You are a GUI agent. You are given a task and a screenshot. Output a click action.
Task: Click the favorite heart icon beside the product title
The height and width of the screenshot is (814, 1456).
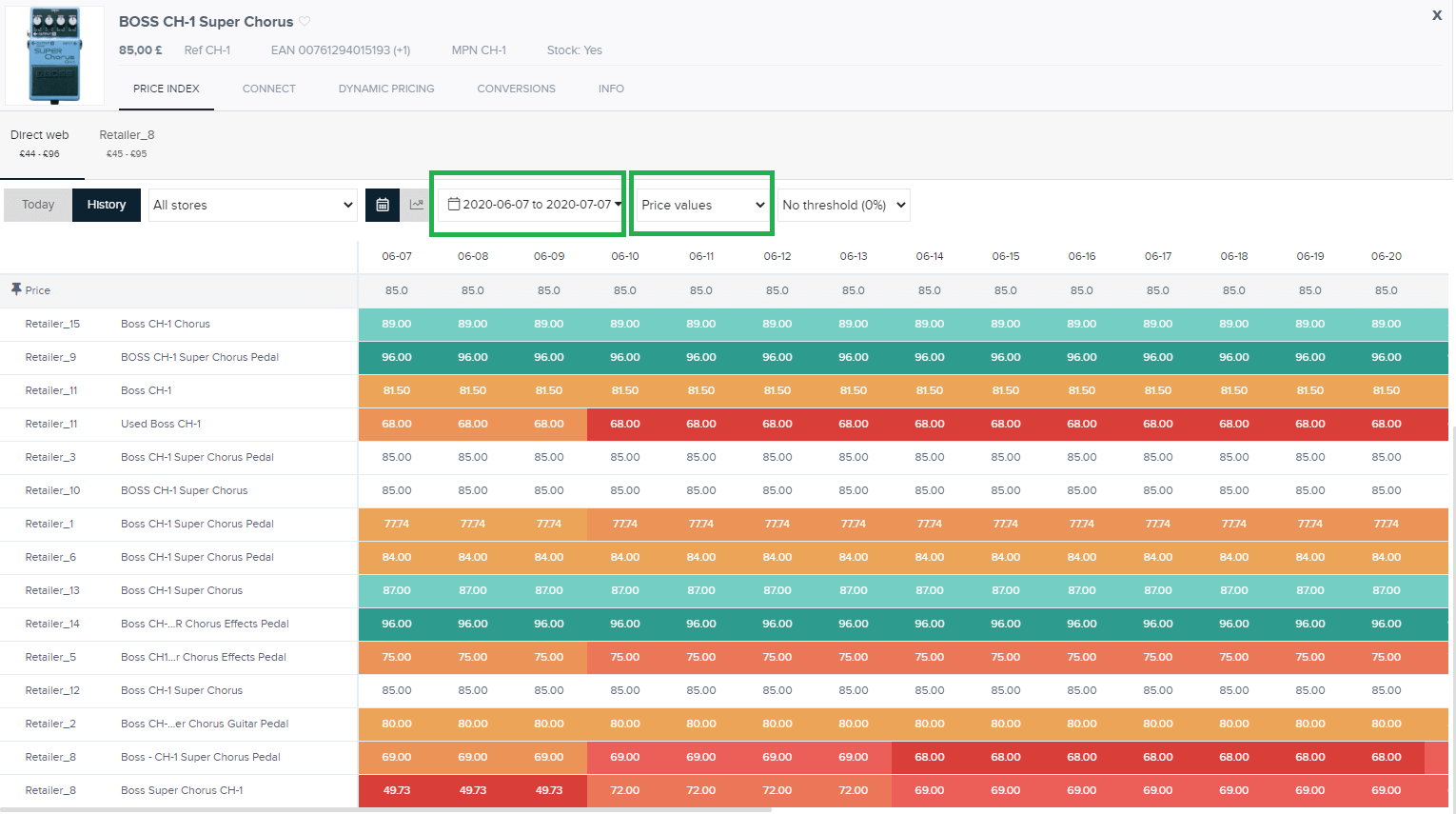pos(305,22)
